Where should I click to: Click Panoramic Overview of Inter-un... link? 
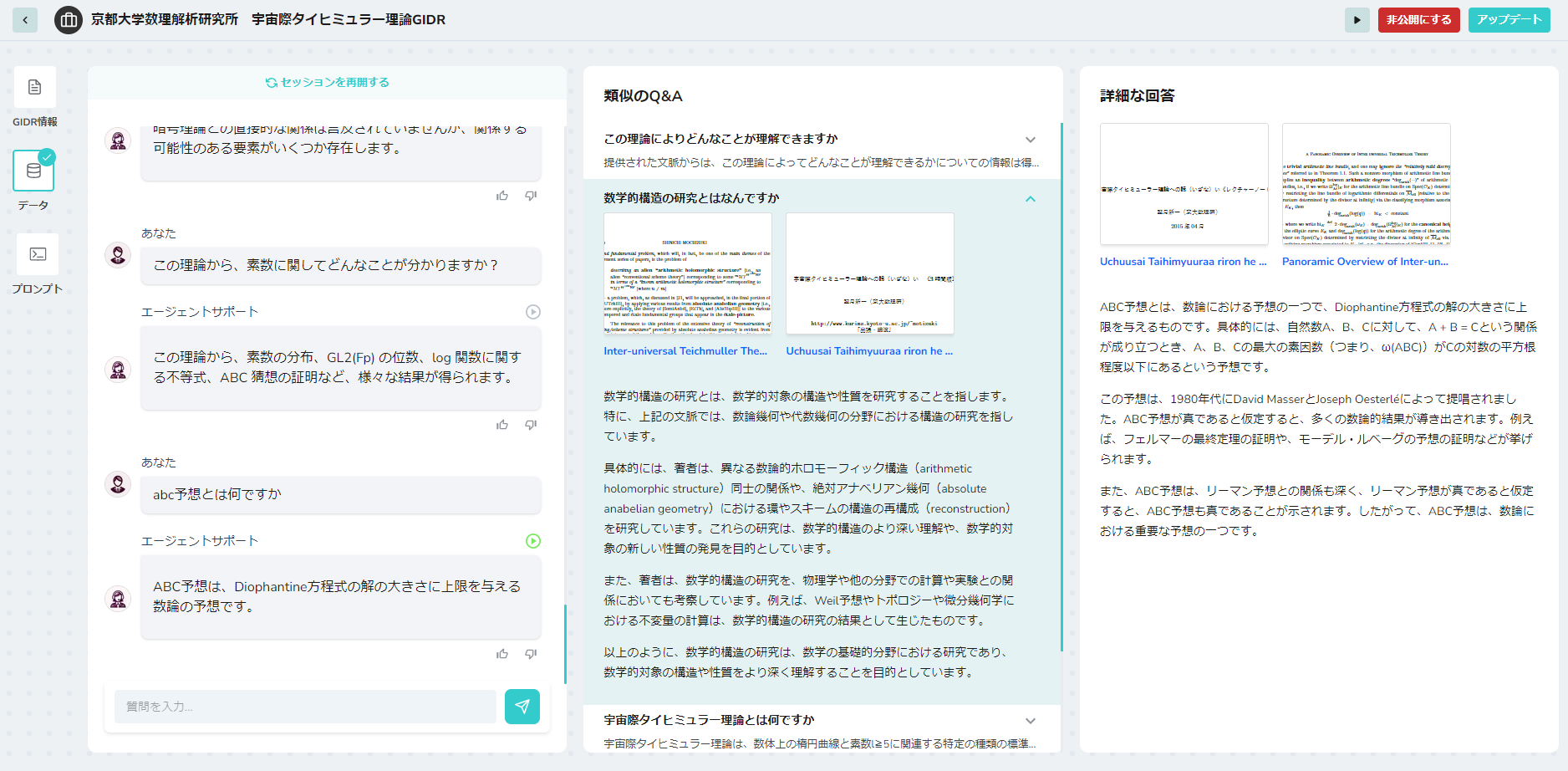coord(1366,262)
